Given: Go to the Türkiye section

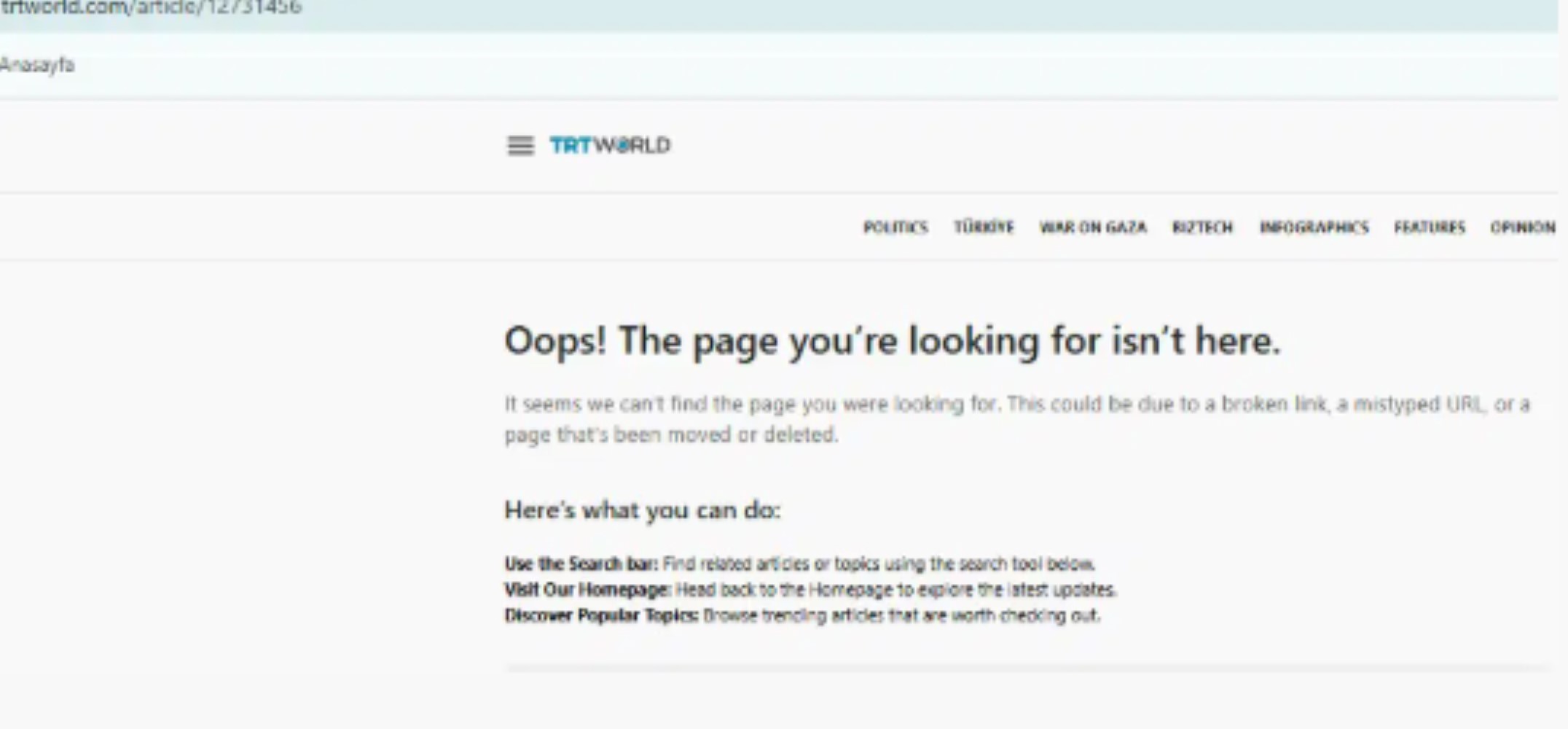Looking at the screenshot, I should coord(984,227).
